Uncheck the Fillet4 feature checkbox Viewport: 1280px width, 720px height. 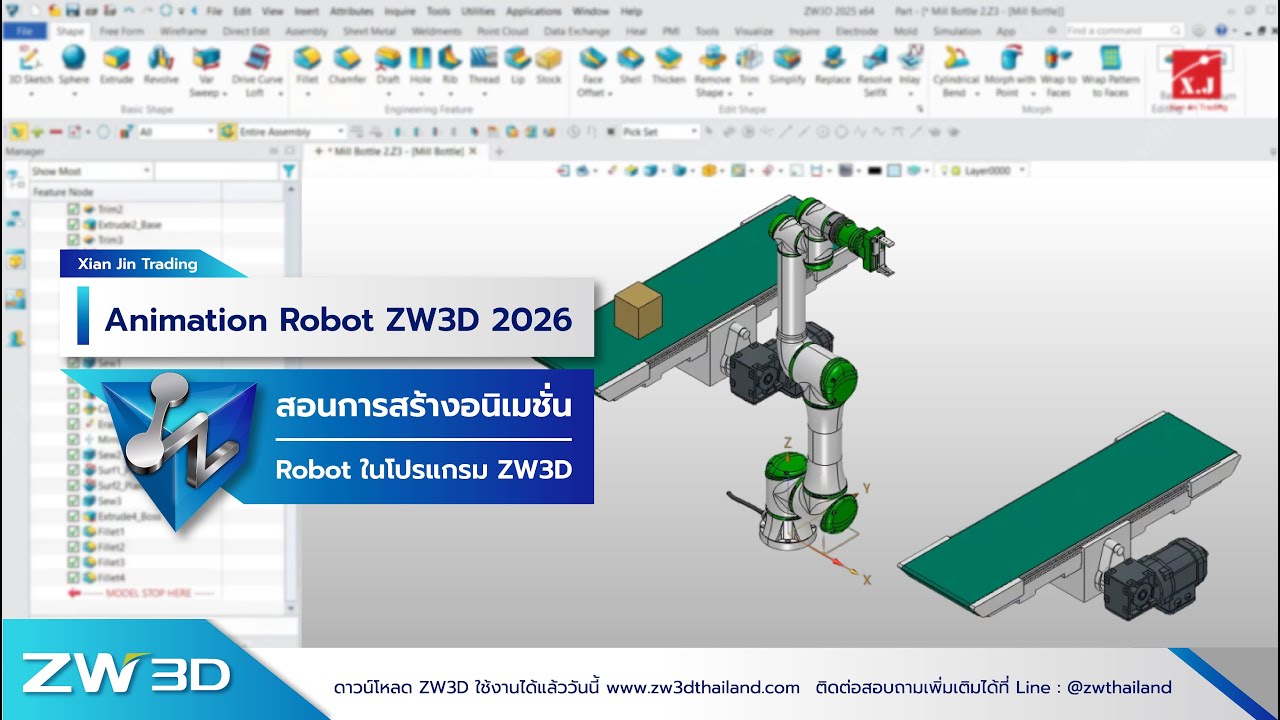pyautogui.click(x=73, y=577)
